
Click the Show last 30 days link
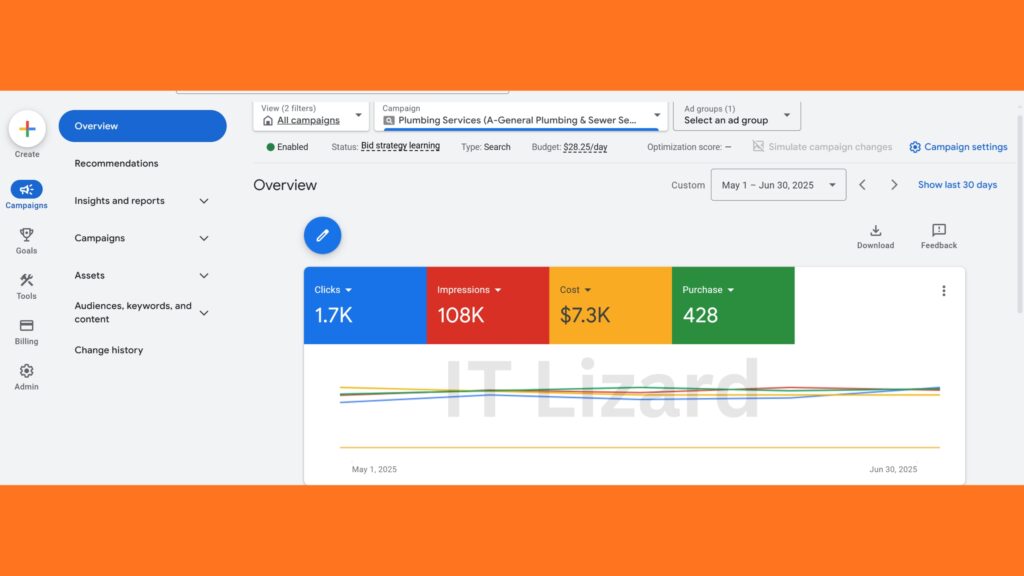point(957,185)
